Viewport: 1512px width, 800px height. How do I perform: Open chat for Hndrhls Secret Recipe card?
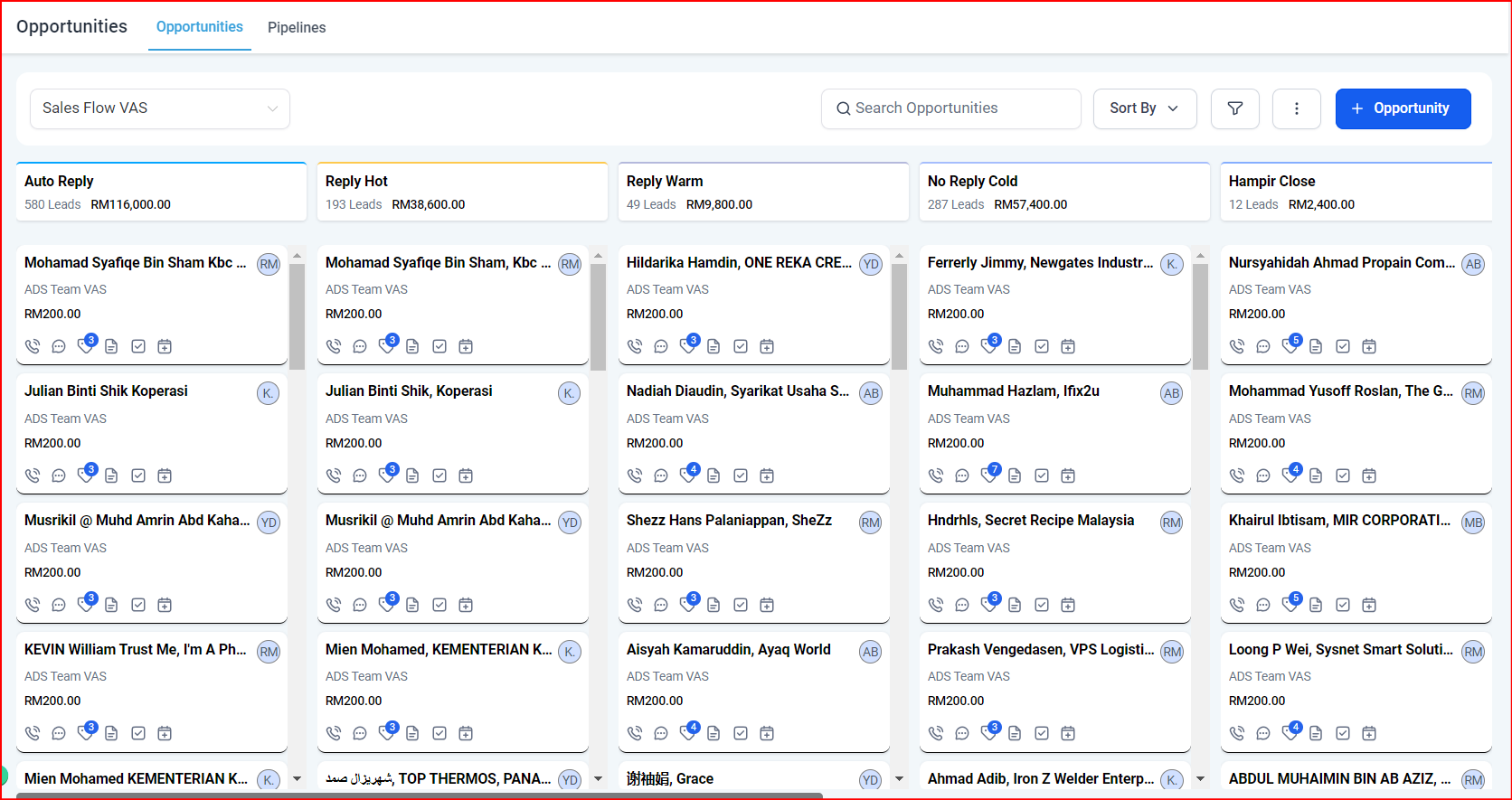pyautogui.click(x=962, y=605)
